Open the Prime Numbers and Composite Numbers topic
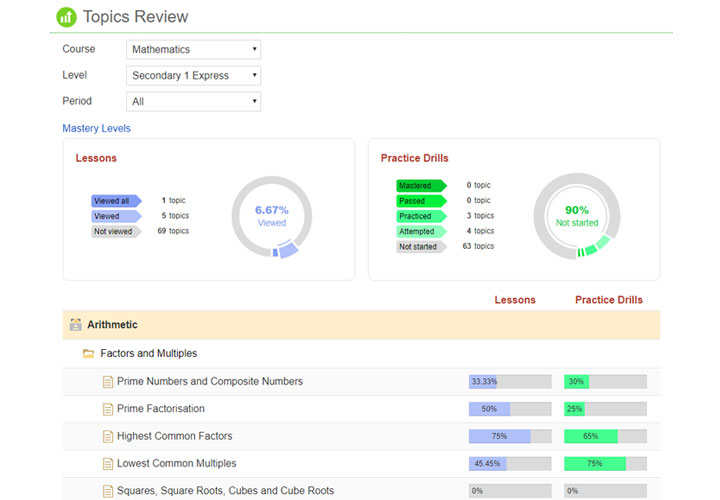 tap(209, 381)
